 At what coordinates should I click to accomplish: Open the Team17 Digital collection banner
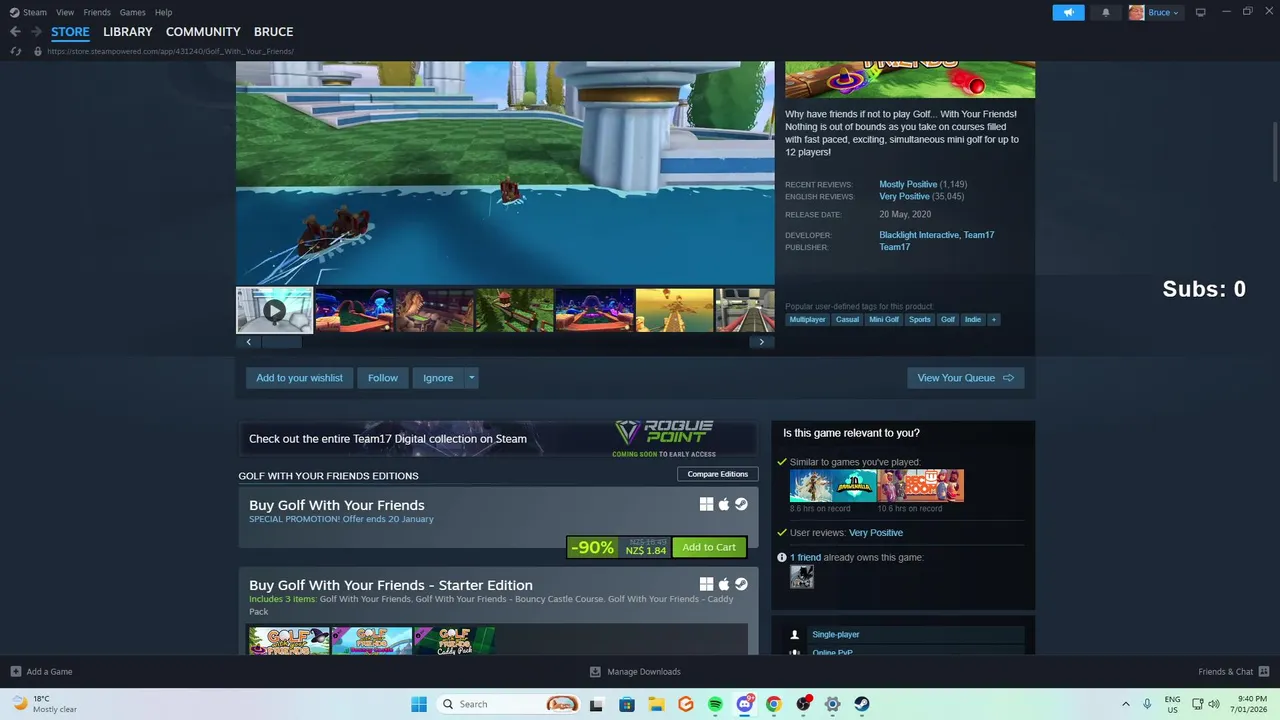[x=498, y=439]
